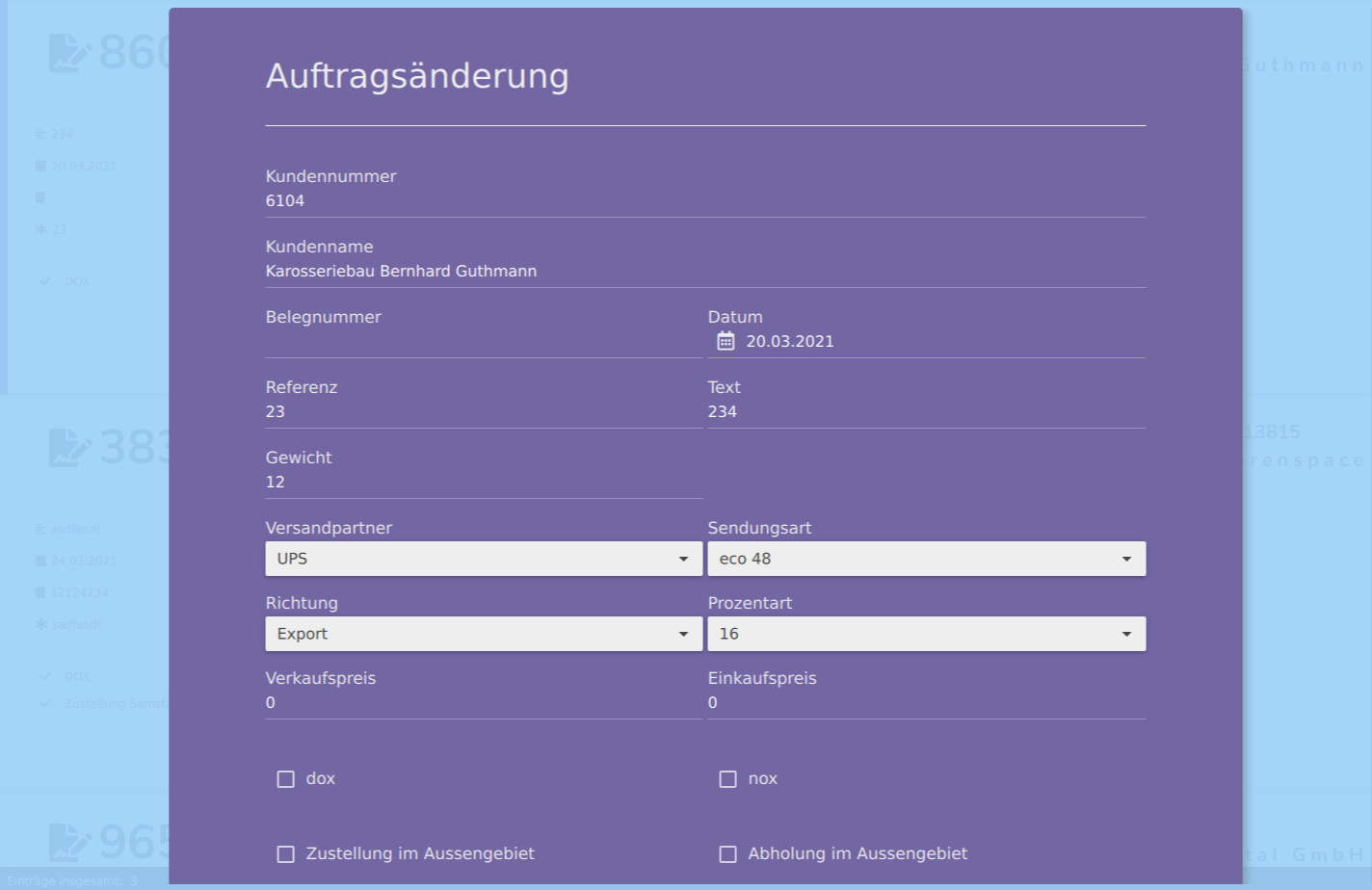The width and height of the screenshot is (1372, 890).
Task: Click the Einkaufspreis input field
Action: point(926,703)
